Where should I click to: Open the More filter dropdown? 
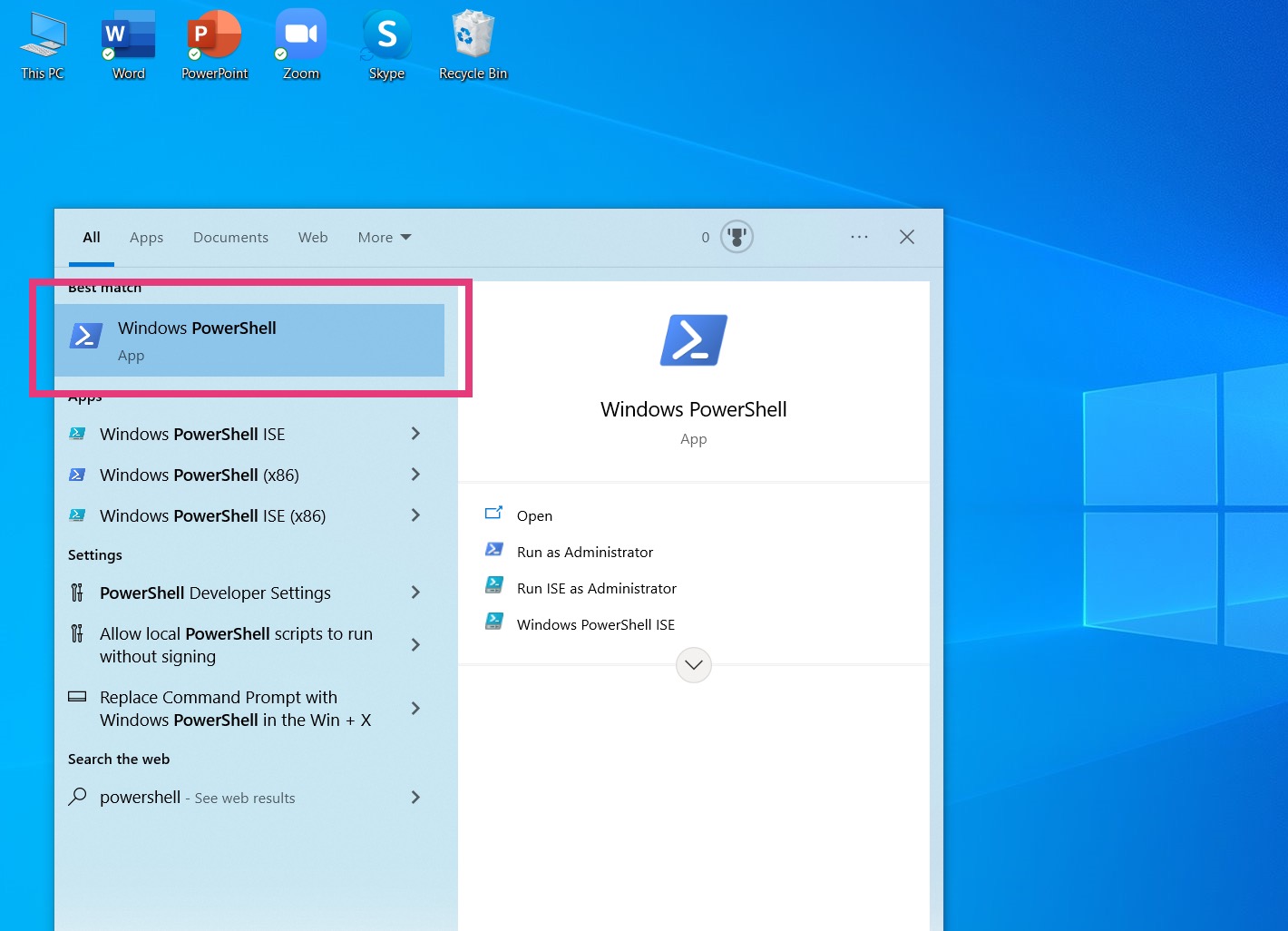(x=385, y=238)
